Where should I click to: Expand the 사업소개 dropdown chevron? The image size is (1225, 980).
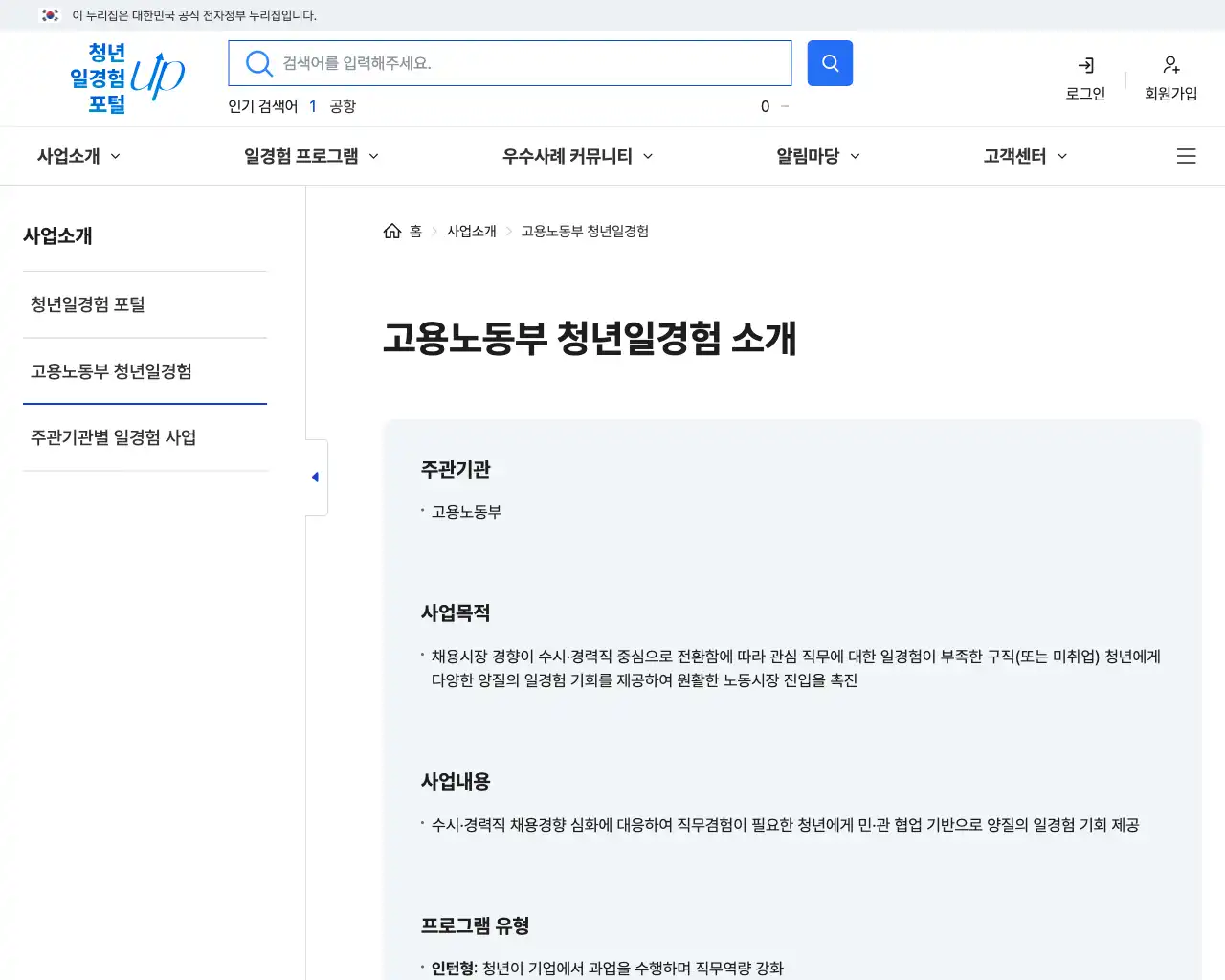pos(116,156)
